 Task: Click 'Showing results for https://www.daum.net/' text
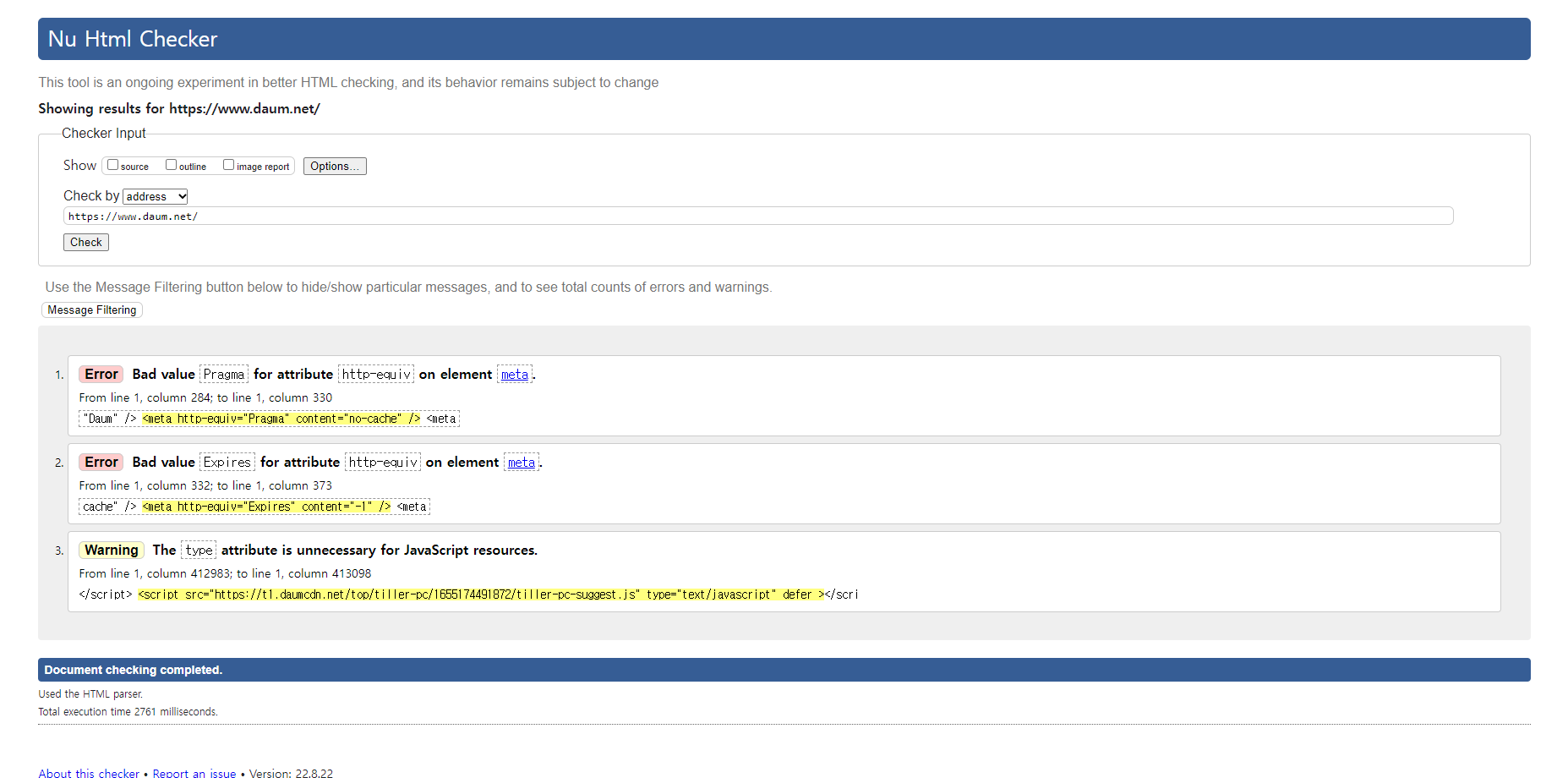[x=179, y=108]
